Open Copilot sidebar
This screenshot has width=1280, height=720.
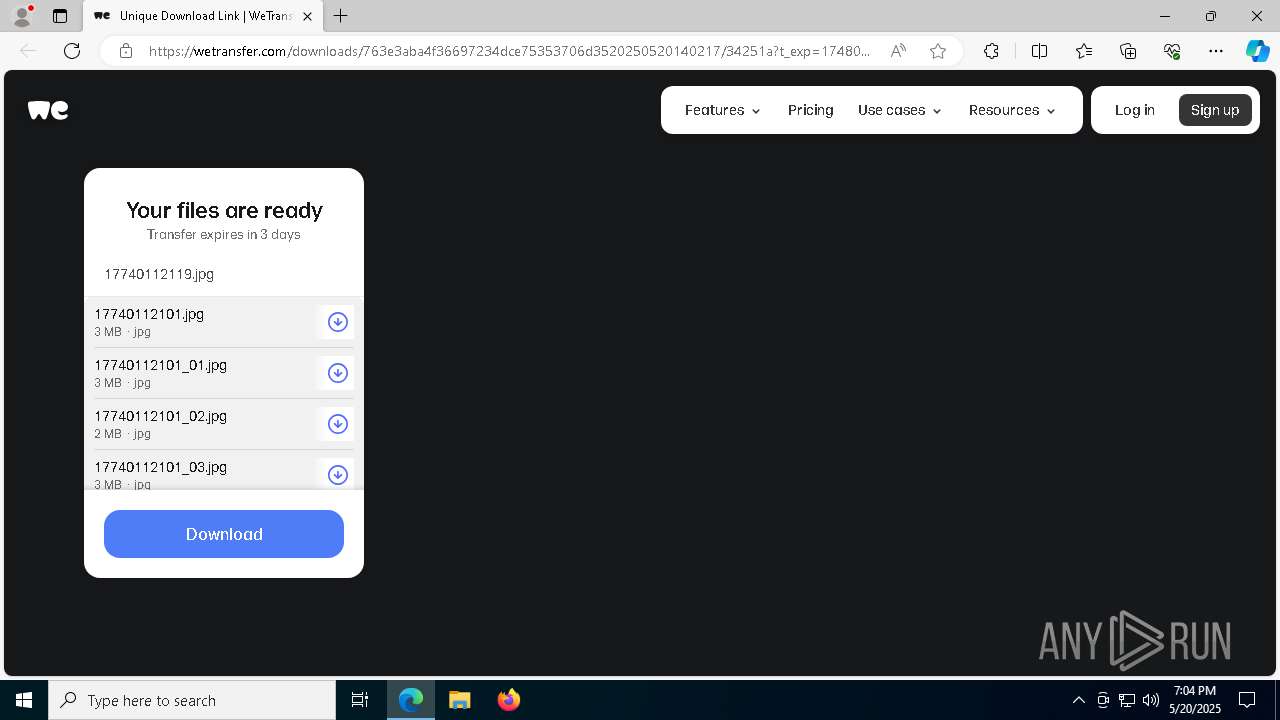pyautogui.click(x=1257, y=51)
